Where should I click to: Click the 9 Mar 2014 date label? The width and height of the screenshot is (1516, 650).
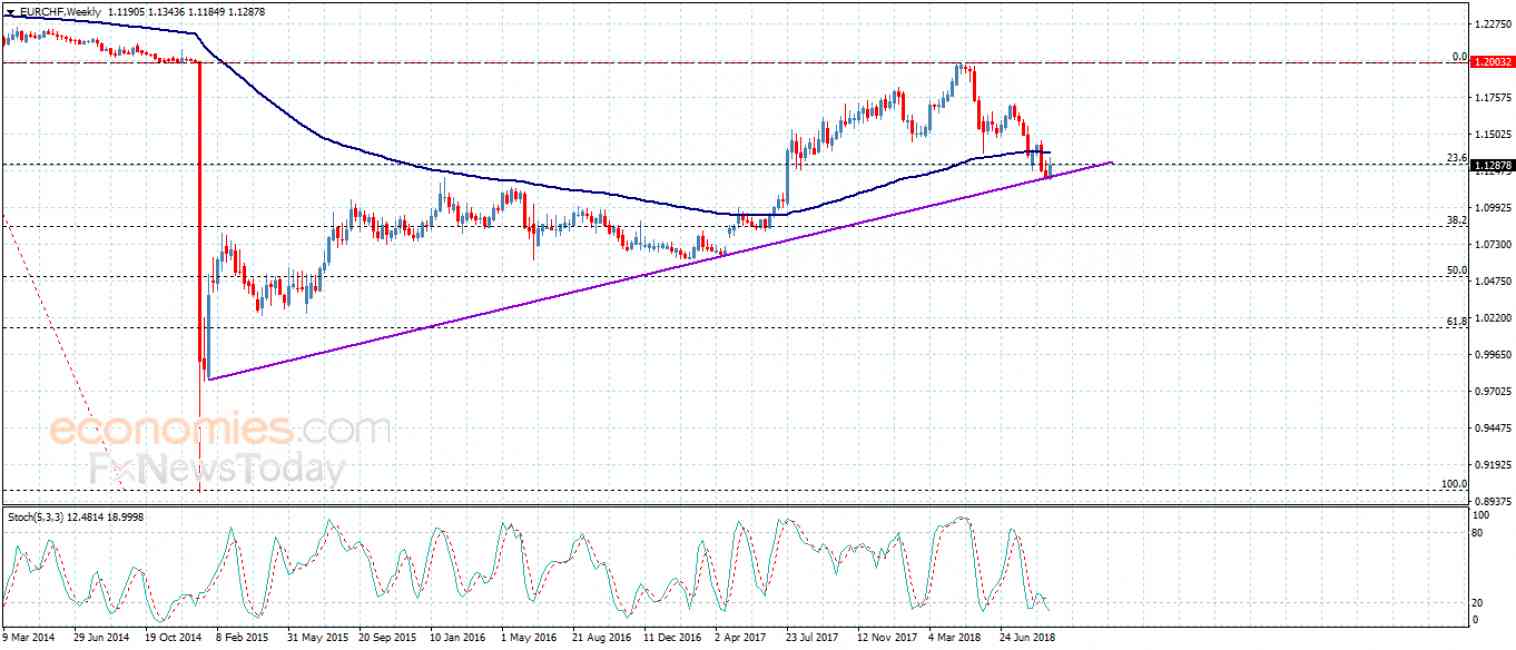click(x=28, y=636)
